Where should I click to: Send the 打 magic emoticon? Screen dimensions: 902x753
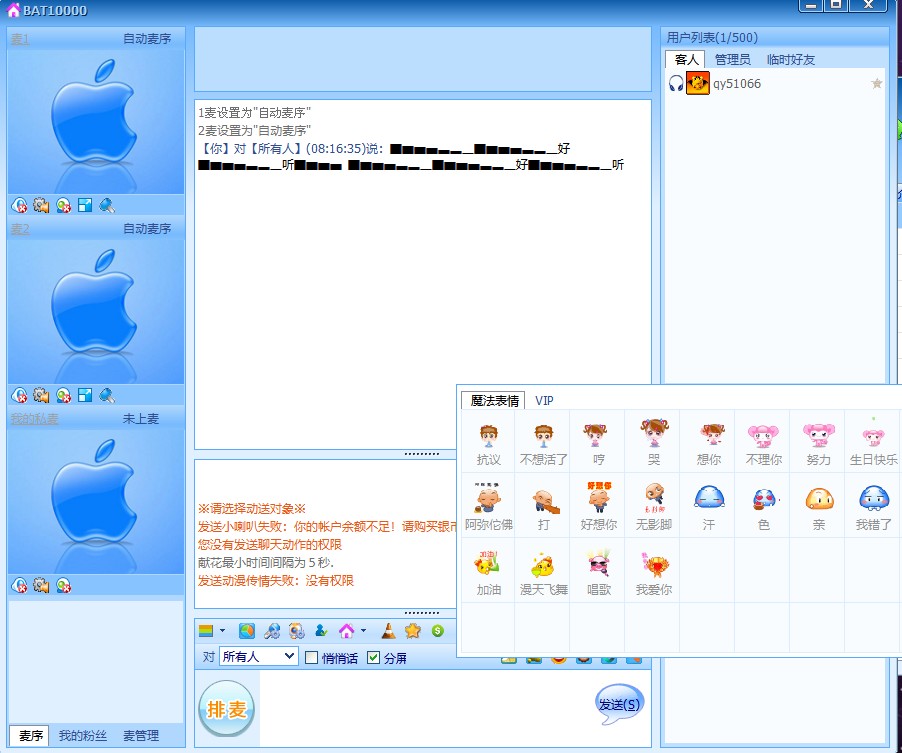tap(543, 506)
